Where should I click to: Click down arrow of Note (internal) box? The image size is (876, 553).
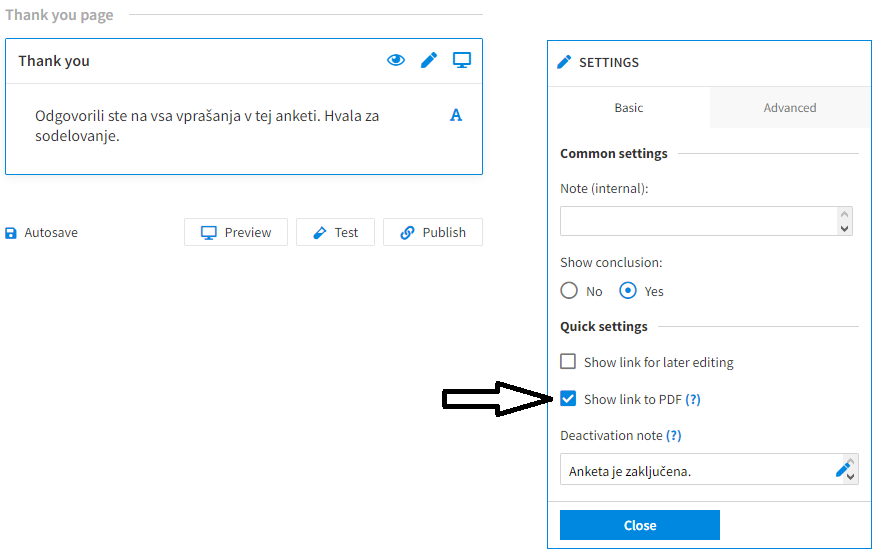(x=844, y=228)
